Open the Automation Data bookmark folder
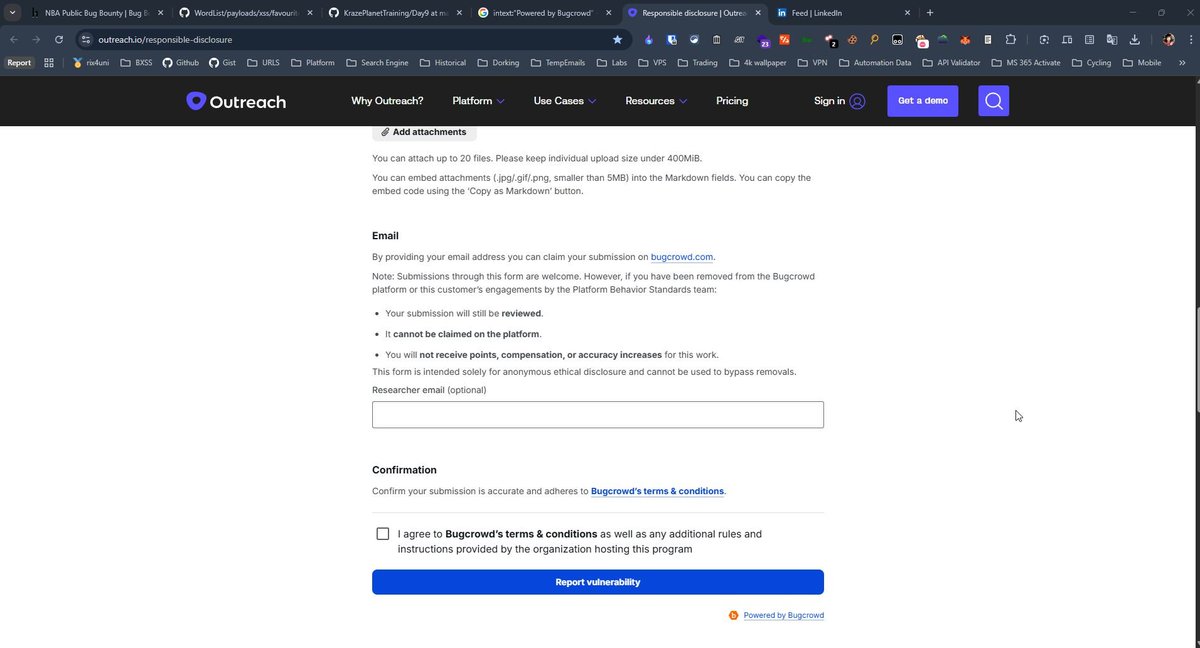The width and height of the screenshot is (1200, 648). point(875,62)
